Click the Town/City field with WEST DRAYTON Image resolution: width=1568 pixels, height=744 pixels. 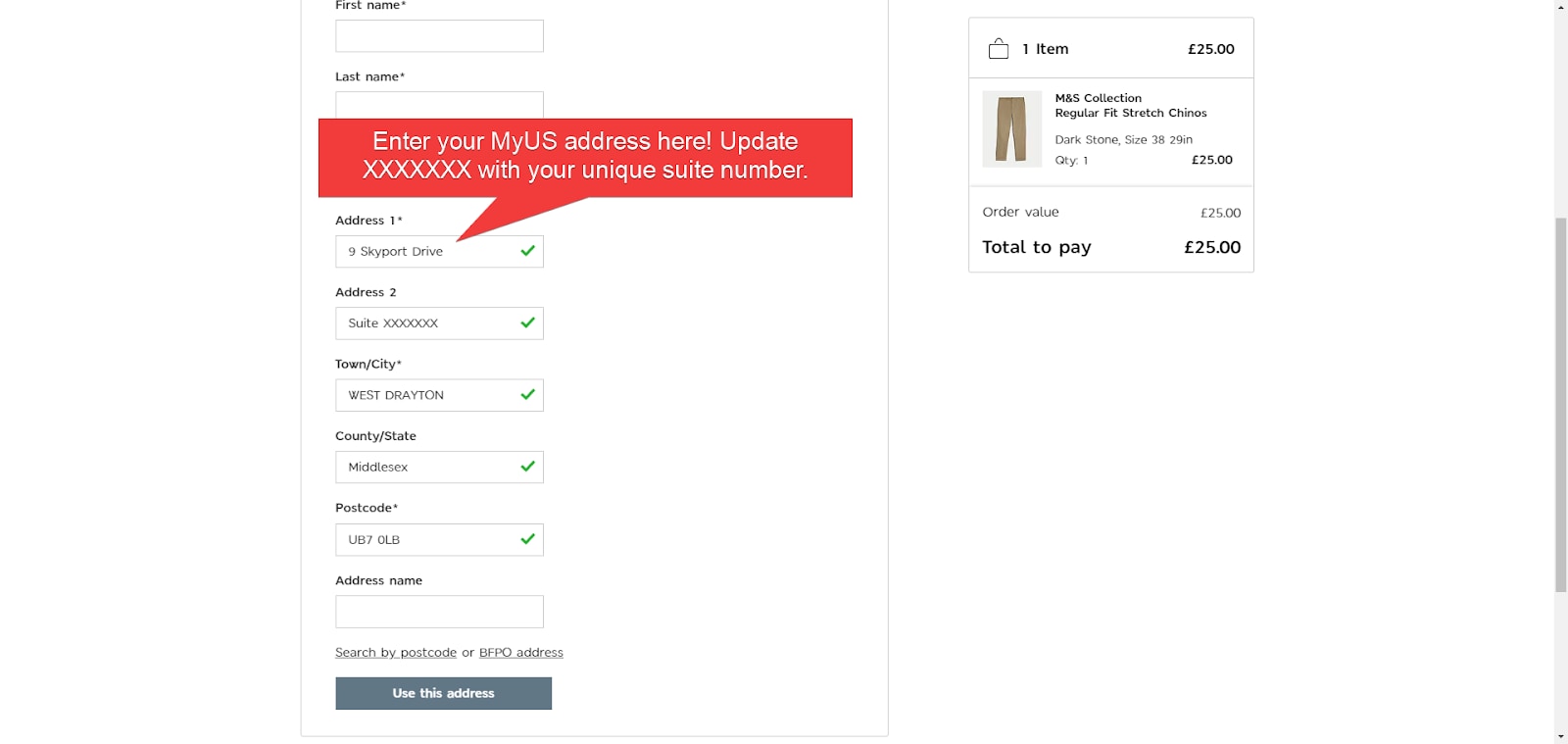439,395
